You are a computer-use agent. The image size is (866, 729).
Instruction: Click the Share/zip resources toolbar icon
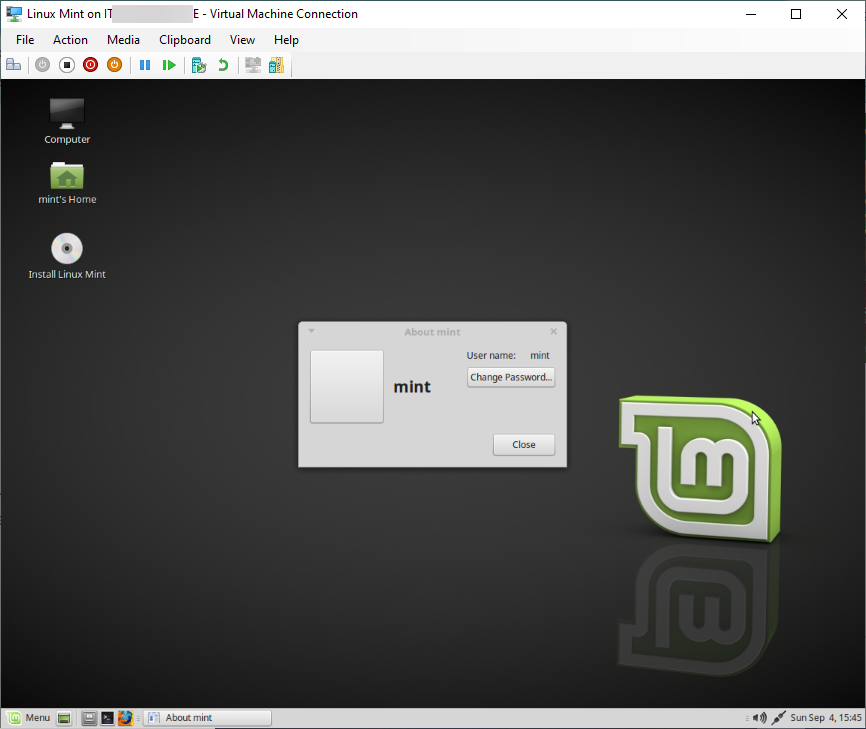coord(276,65)
